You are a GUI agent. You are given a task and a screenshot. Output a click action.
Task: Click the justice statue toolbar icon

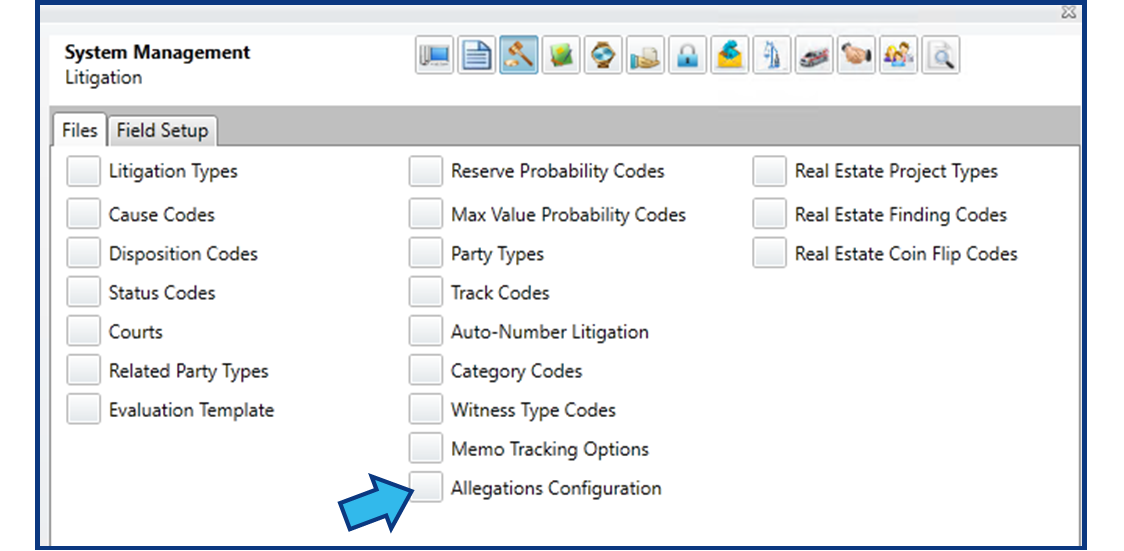click(772, 56)
